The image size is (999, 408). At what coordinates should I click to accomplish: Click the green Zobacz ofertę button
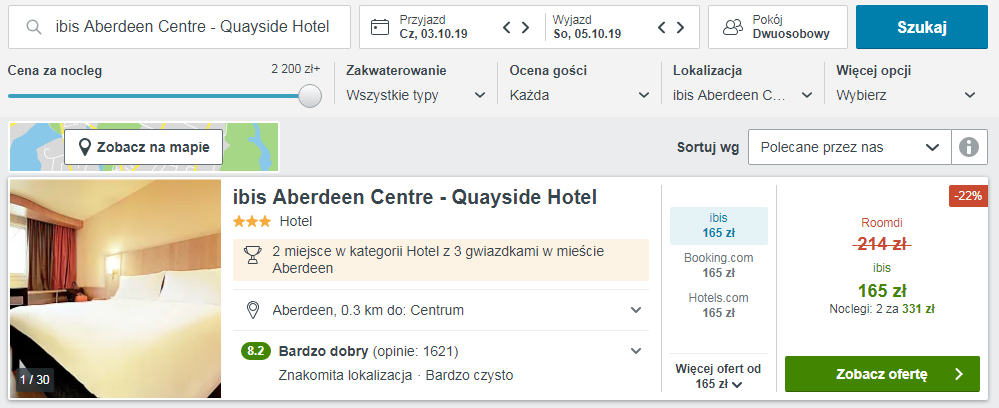coord(882,374)
